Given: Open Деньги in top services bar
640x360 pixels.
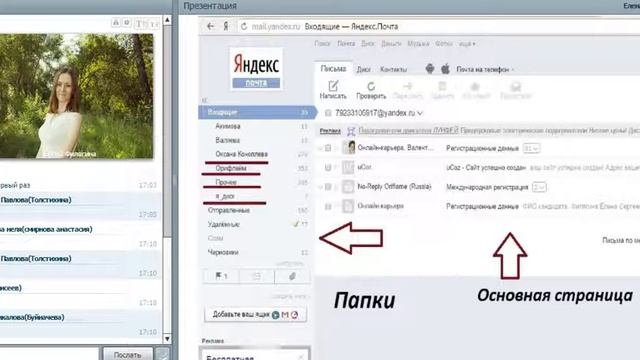Looking at the screenshot, I should [391, 43].
